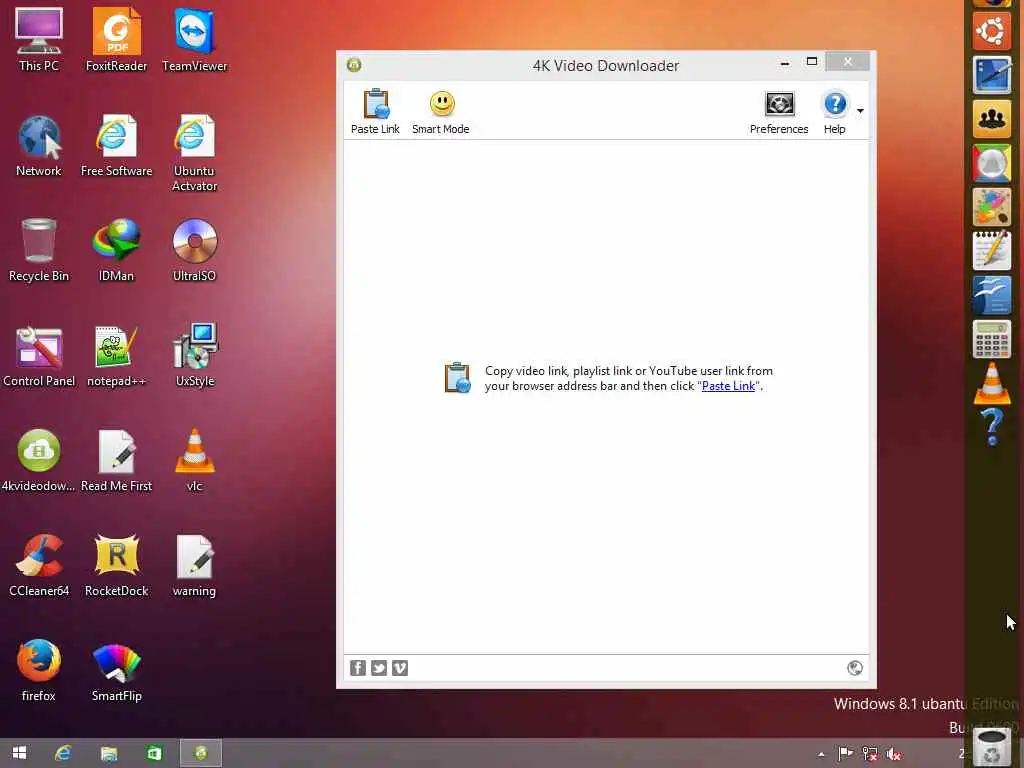
Task: Select the This PC desktop icon
Action: tap(39, 39)
